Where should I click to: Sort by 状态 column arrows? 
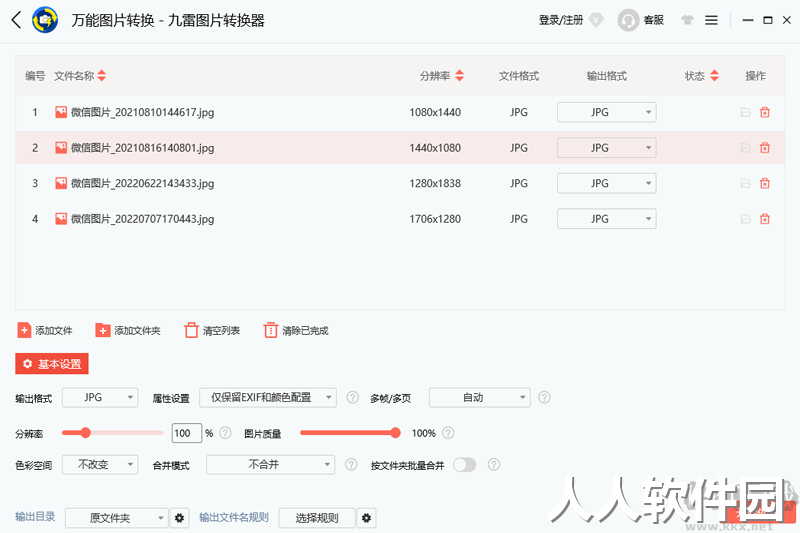714,75
